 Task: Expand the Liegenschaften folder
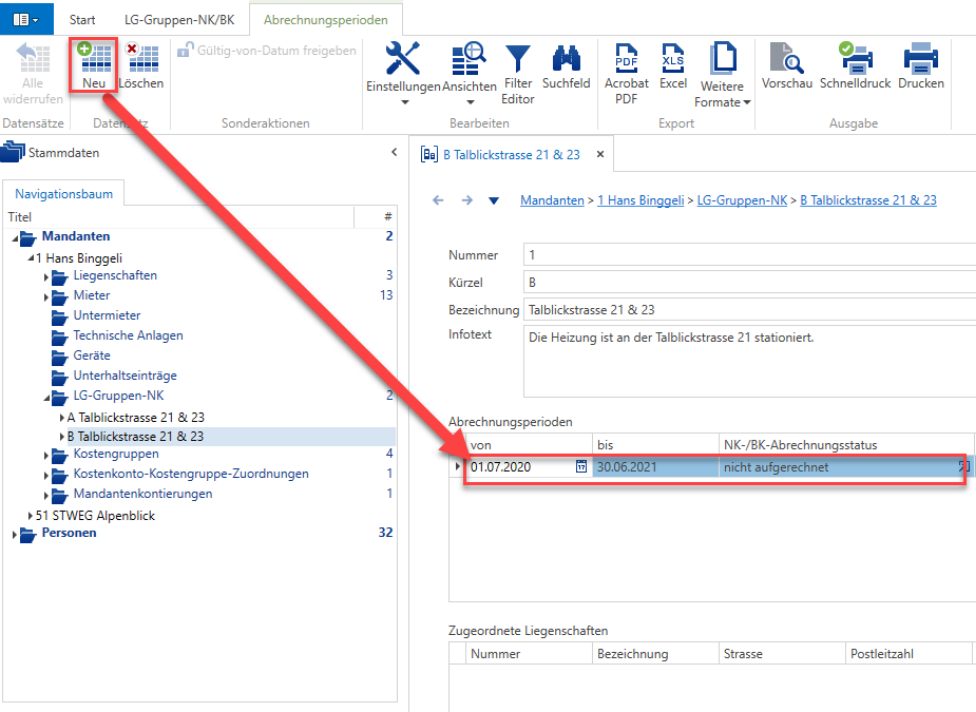coord(46,277)
